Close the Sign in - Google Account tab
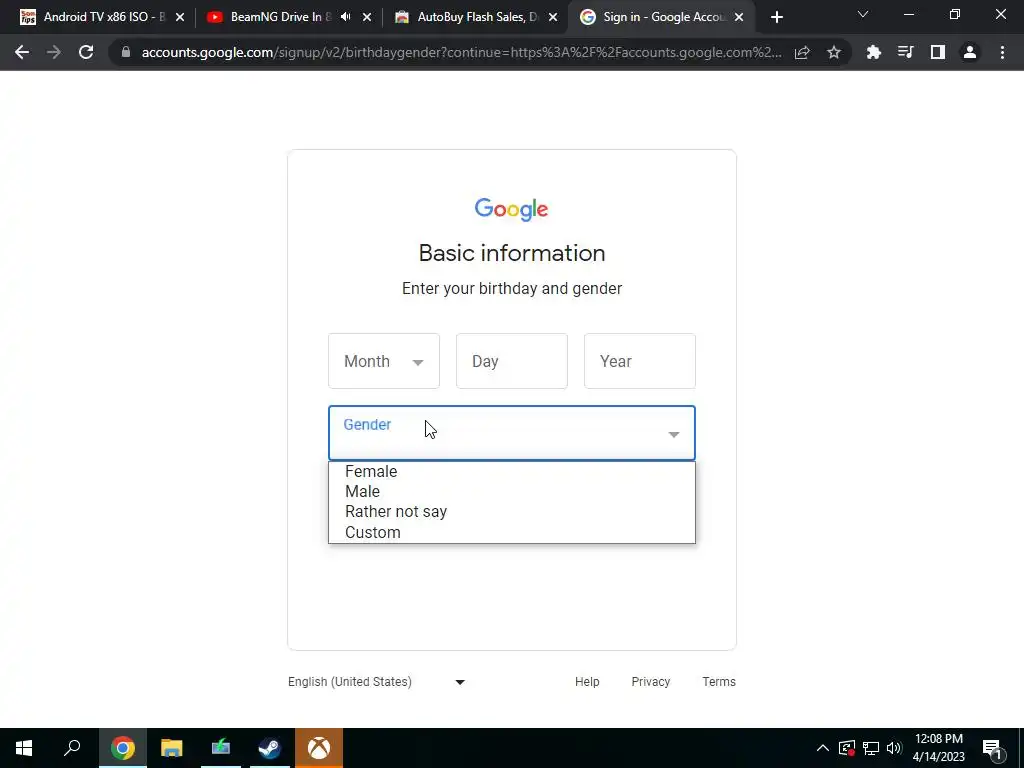The image size is (1024, 768). [739, 18]
